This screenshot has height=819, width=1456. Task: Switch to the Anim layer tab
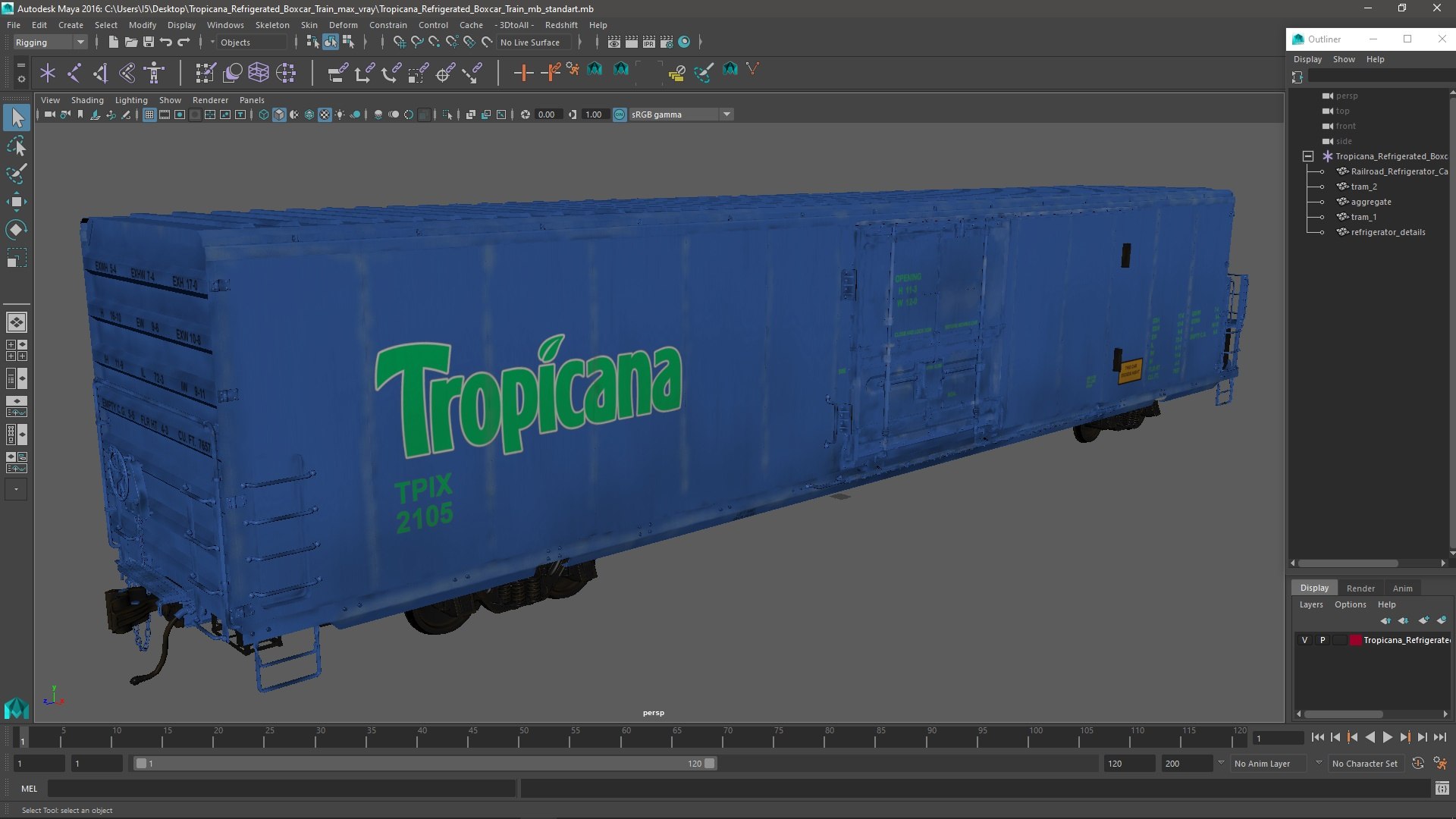tap(1402, 588)
